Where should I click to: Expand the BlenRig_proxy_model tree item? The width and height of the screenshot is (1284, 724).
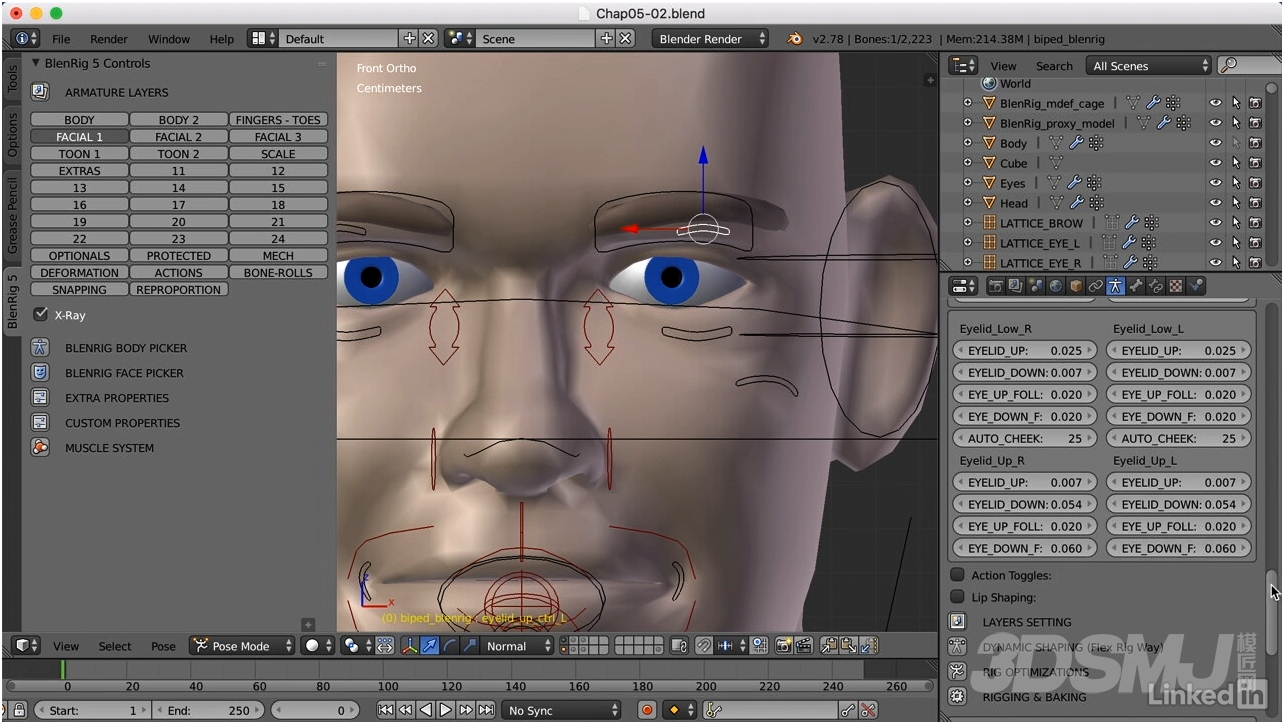tap(967, 123)
